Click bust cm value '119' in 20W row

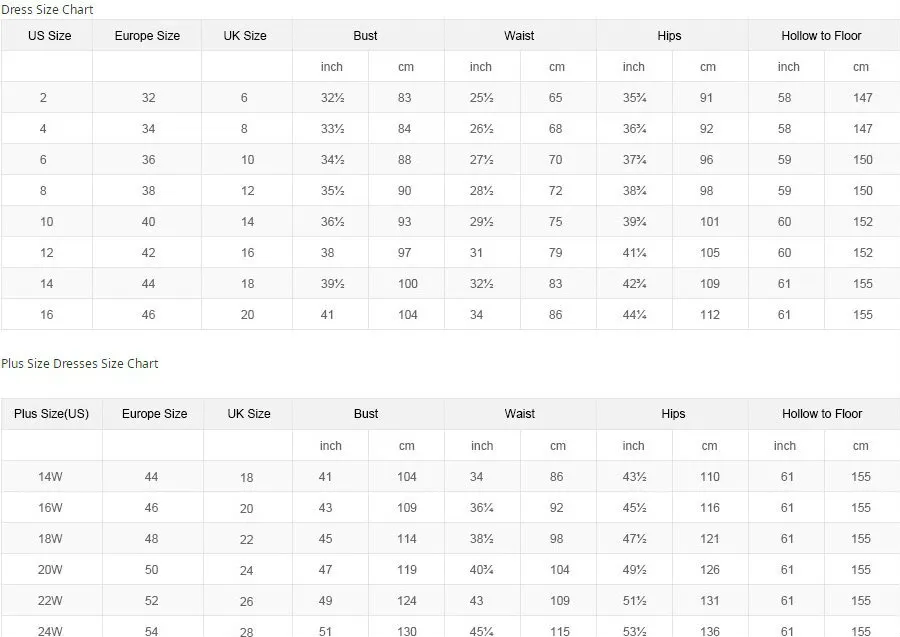pyautogui.click(x=406, y=570)
